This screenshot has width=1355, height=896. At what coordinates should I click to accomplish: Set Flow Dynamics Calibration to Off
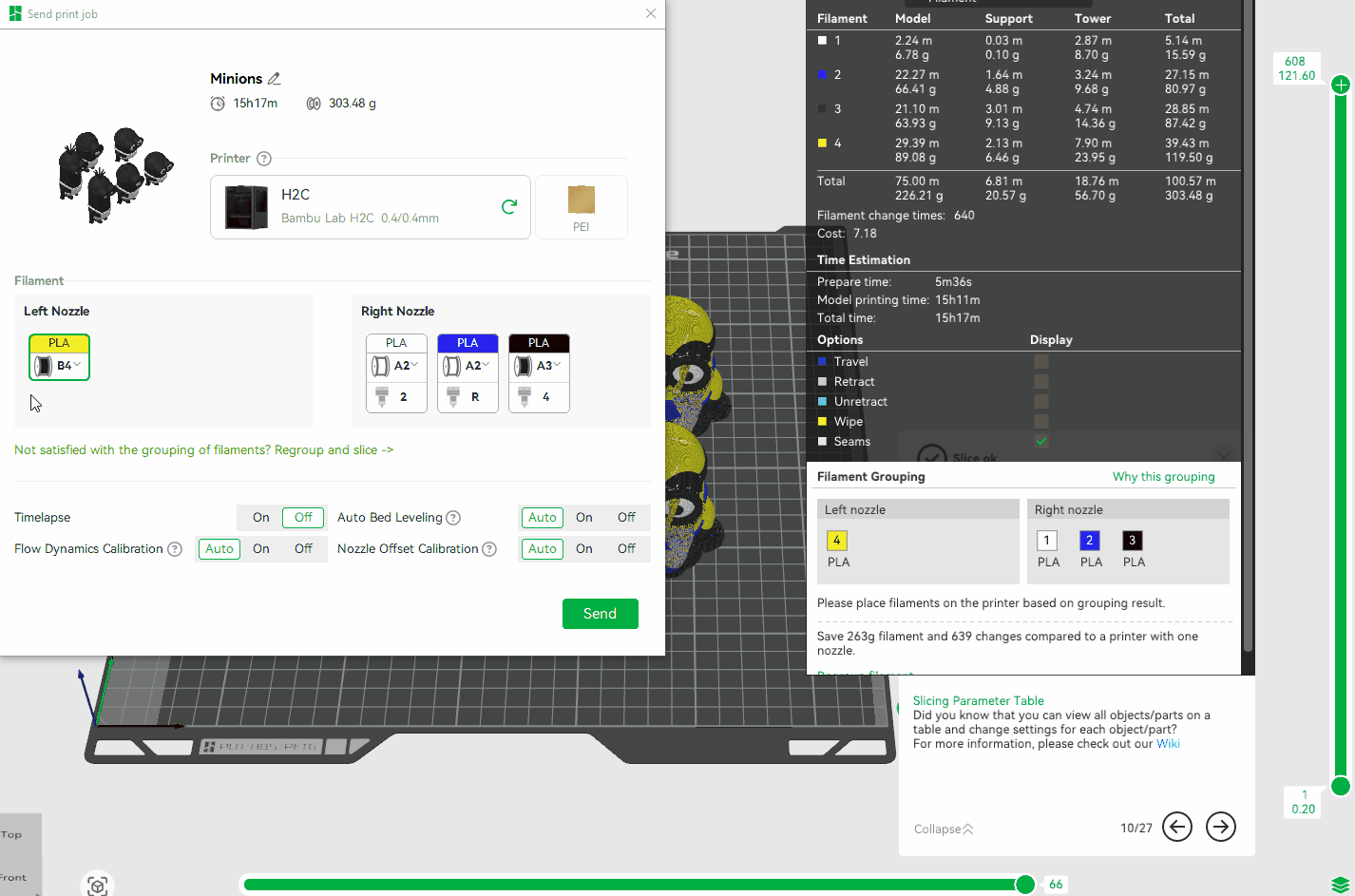[x=303, y=549]
